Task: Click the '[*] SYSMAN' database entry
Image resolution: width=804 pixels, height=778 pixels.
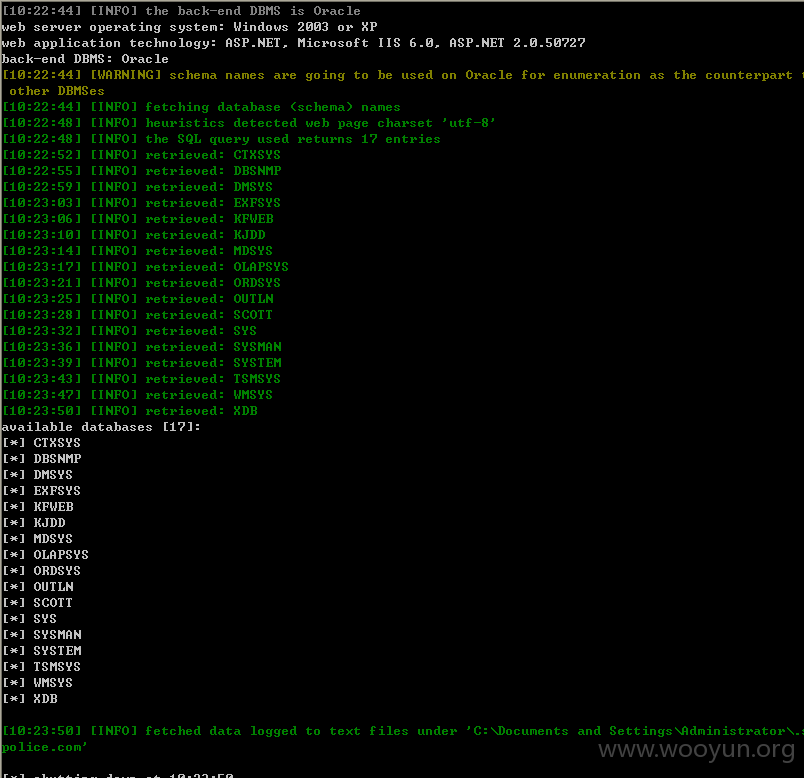Action: [42, 634]
